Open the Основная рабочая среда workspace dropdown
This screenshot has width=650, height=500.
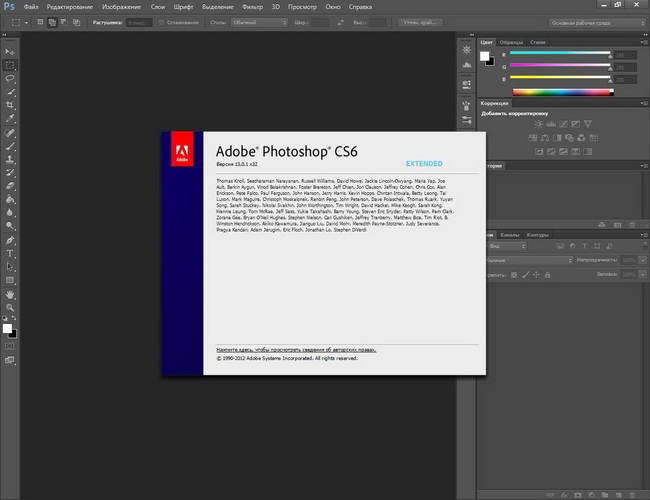[x=597, y=23]
